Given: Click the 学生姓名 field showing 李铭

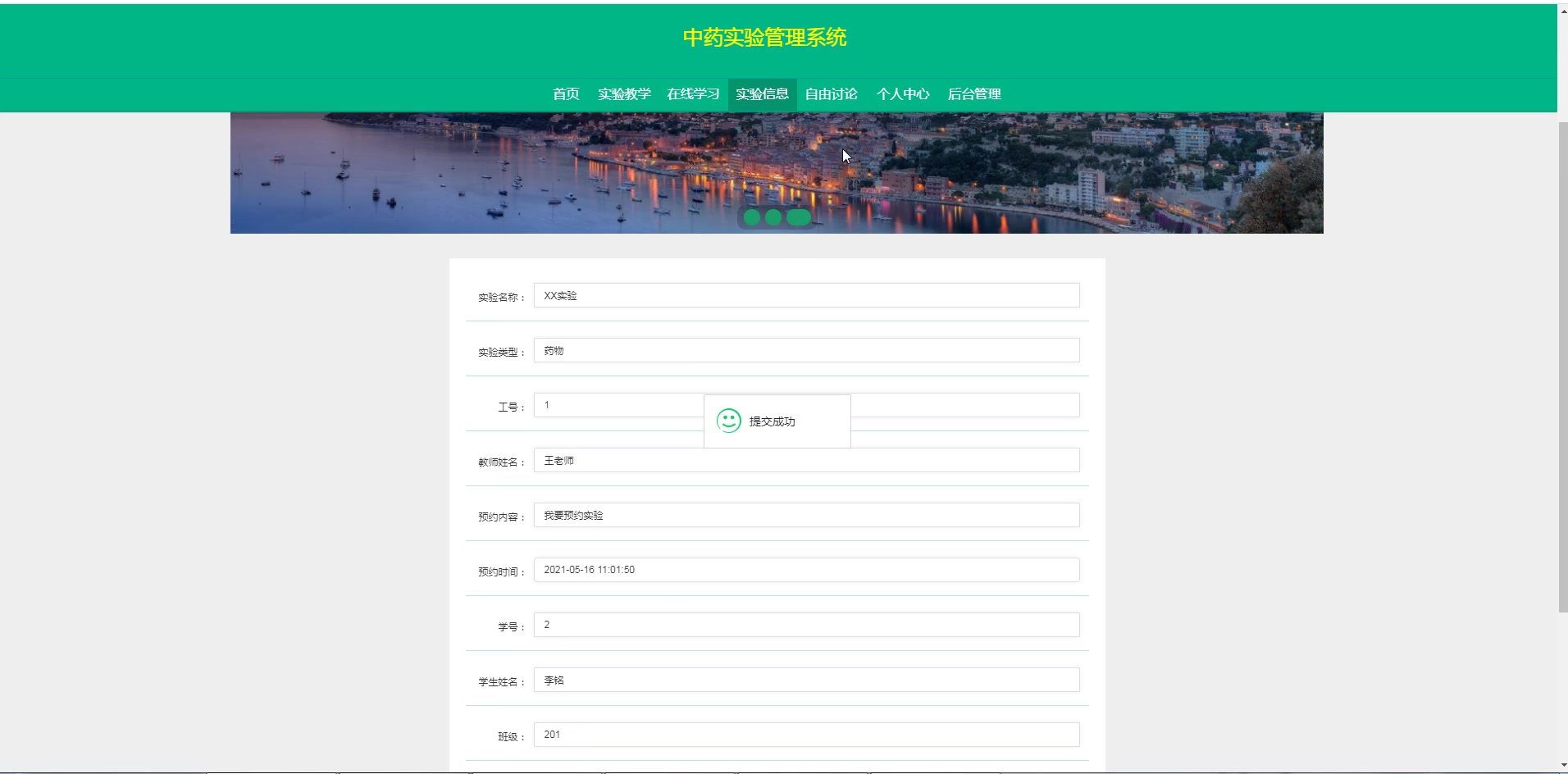Looking at the screenshot, I should 806,680.
